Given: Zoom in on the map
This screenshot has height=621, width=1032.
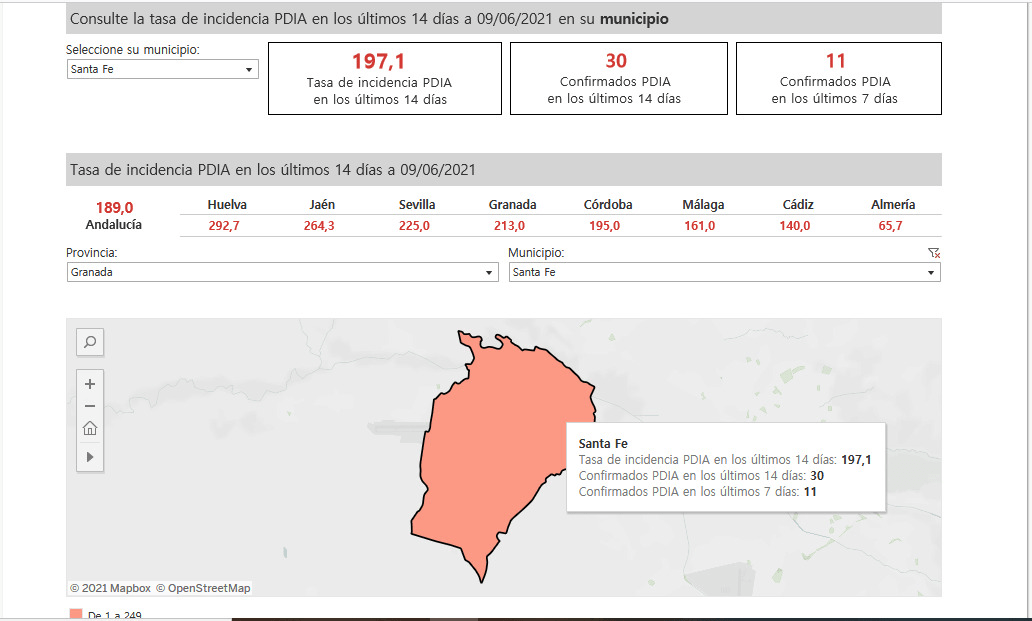Looking at the screenshot, I should point(90,384).
